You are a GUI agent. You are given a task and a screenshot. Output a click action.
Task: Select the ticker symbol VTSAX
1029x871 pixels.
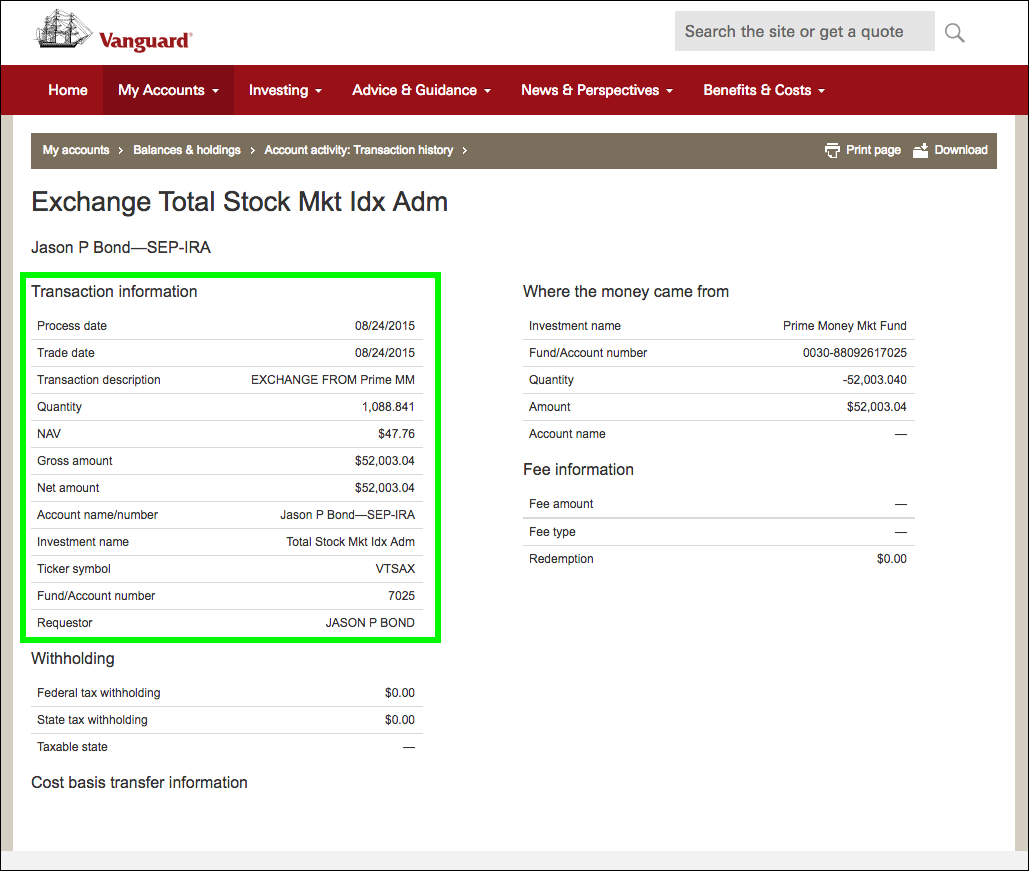395,568
